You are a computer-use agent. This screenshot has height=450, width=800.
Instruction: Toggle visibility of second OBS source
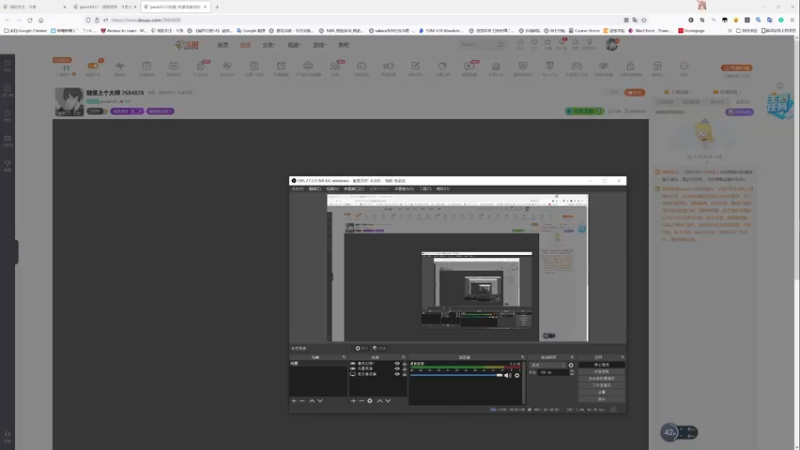click(x=397, y=368)
